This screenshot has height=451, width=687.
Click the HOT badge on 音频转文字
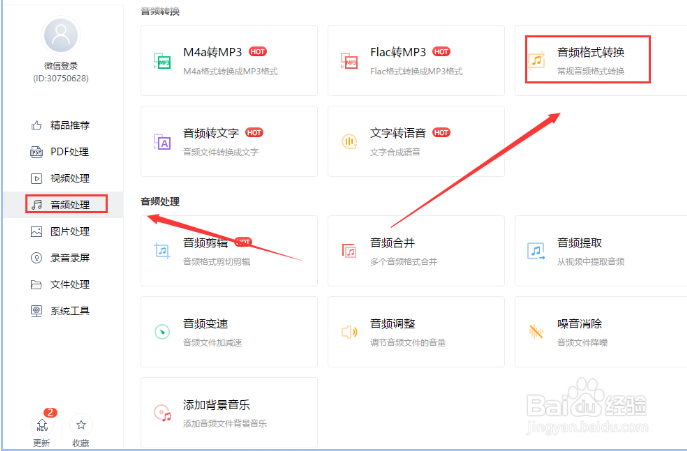click(254, 132)
